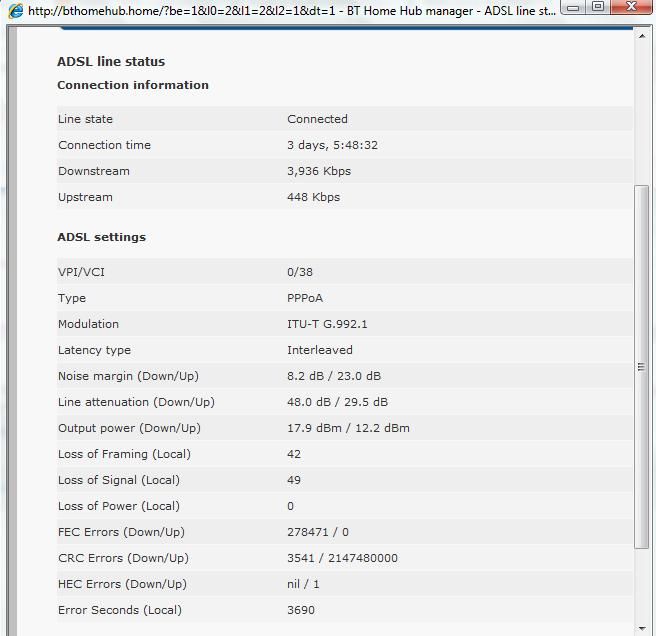Click the vertical scrollbar thumb
The height and width of the screenshot is (636, 656).
[642, 366]
